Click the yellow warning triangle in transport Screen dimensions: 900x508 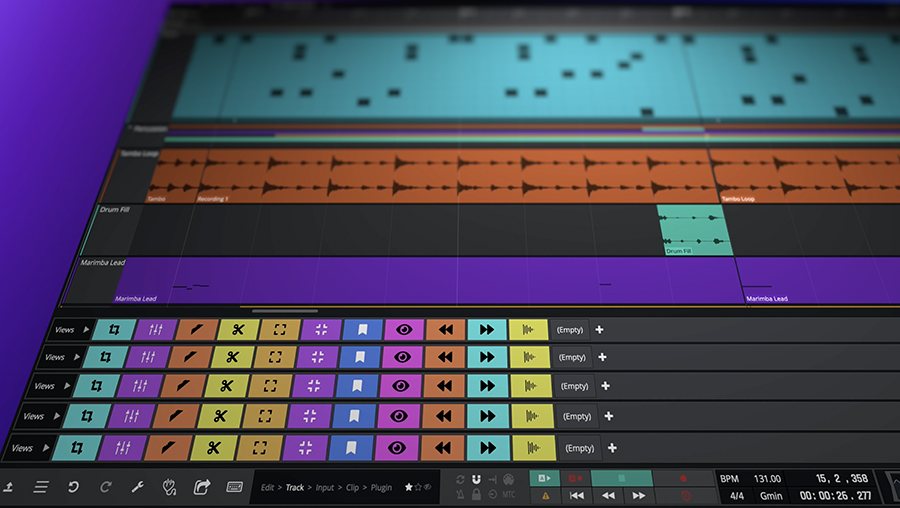pos(545,496)
